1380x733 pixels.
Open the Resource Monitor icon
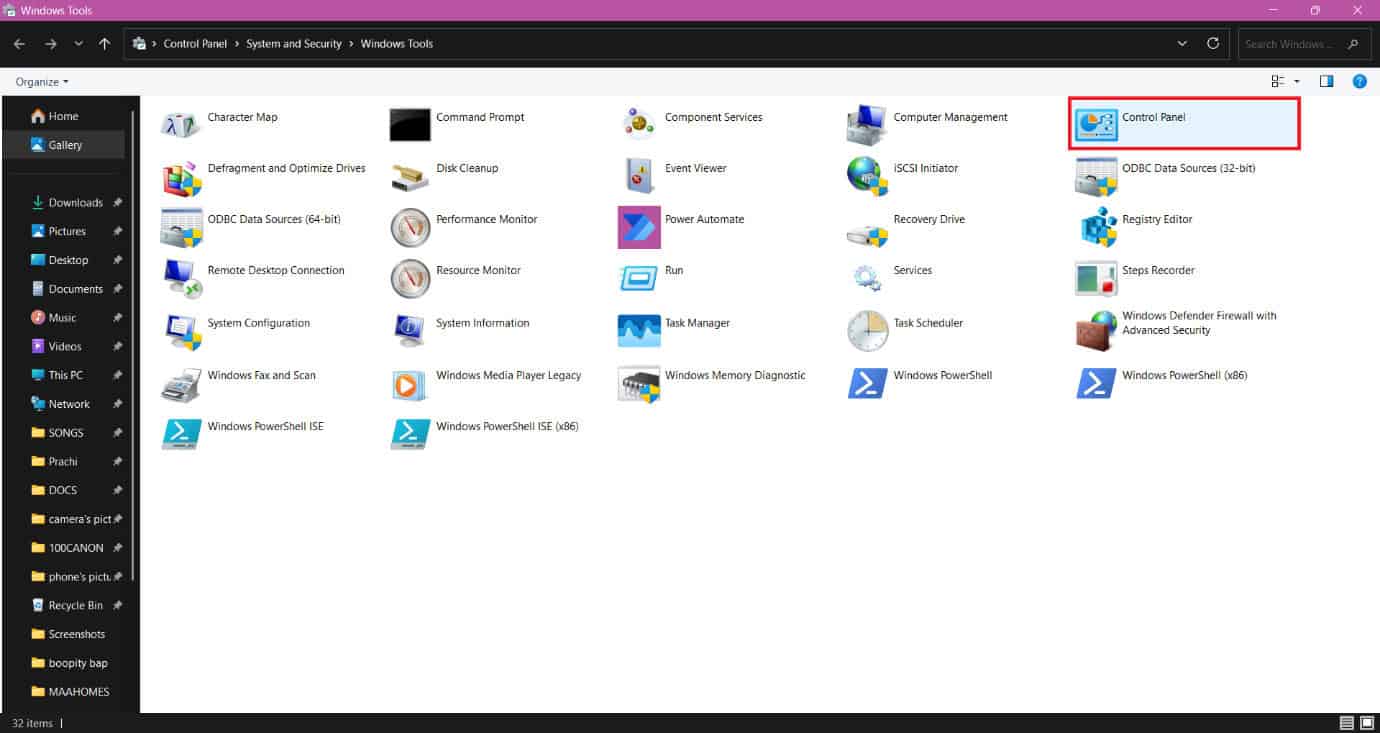pos(410,278)
